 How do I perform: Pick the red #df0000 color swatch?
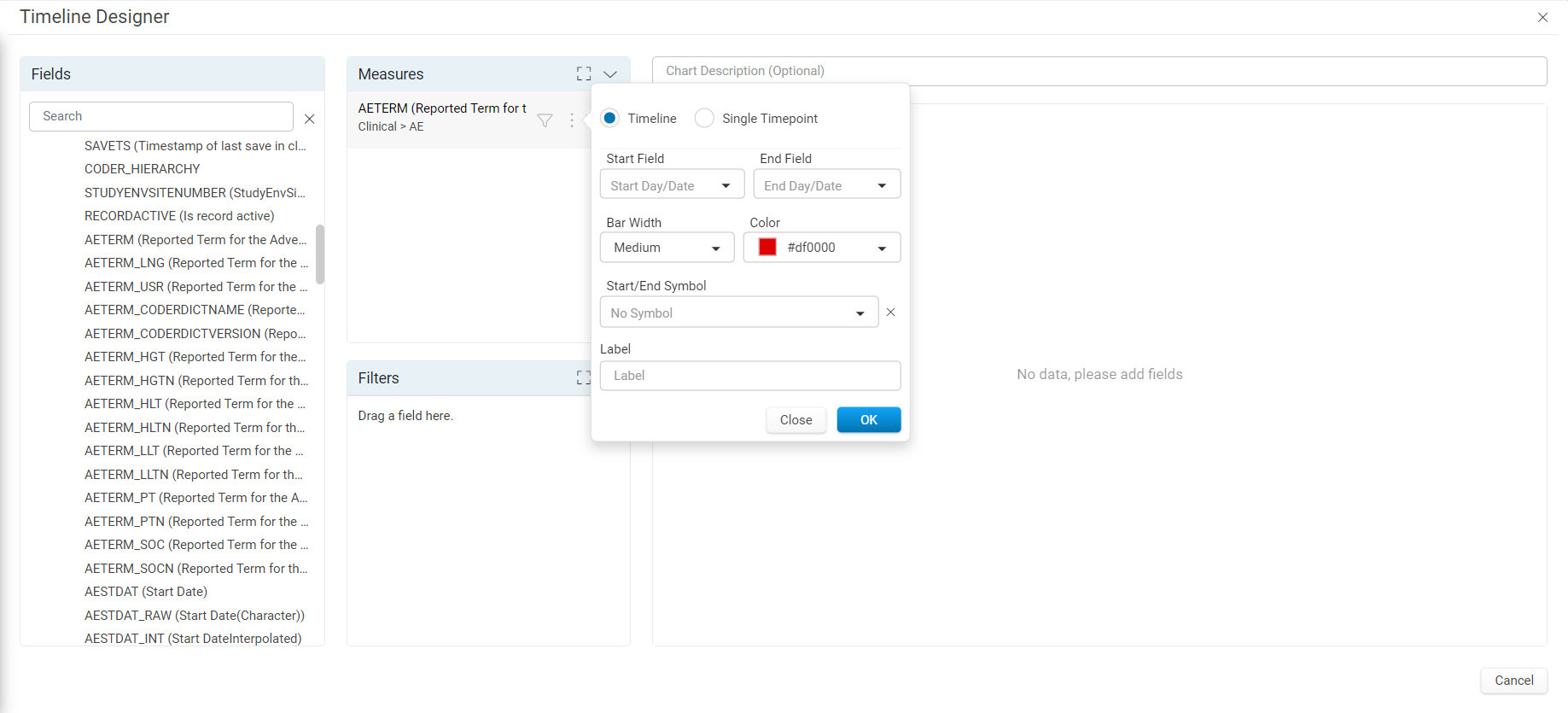767,247
